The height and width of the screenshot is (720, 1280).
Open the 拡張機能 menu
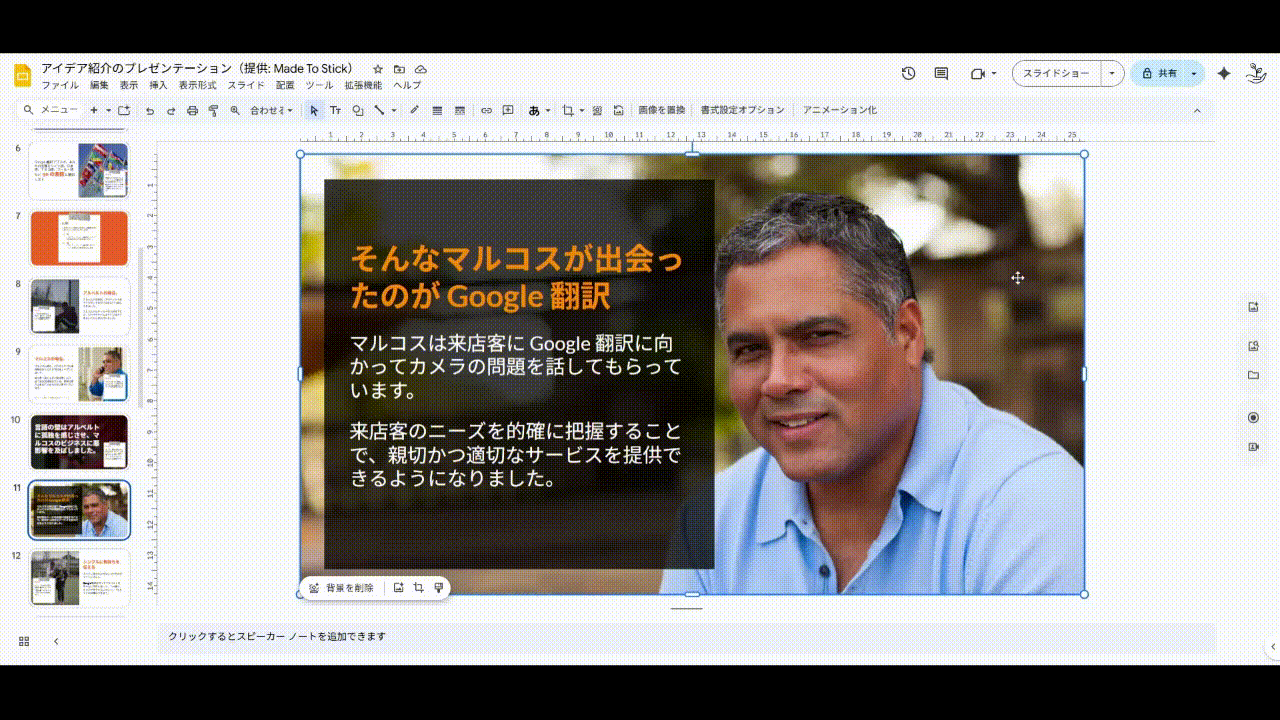363,86
